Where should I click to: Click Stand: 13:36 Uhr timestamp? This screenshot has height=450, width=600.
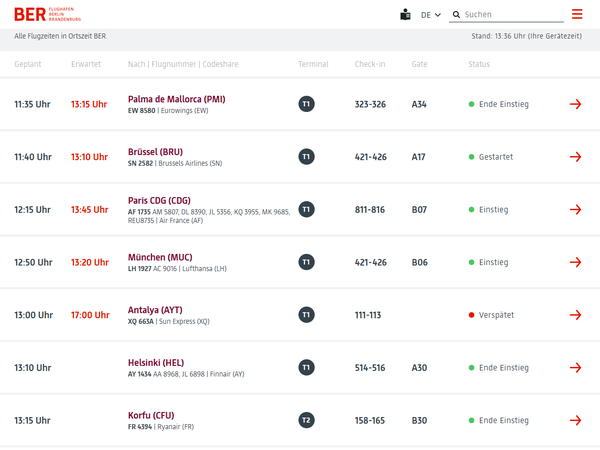[x=527, y=36]
